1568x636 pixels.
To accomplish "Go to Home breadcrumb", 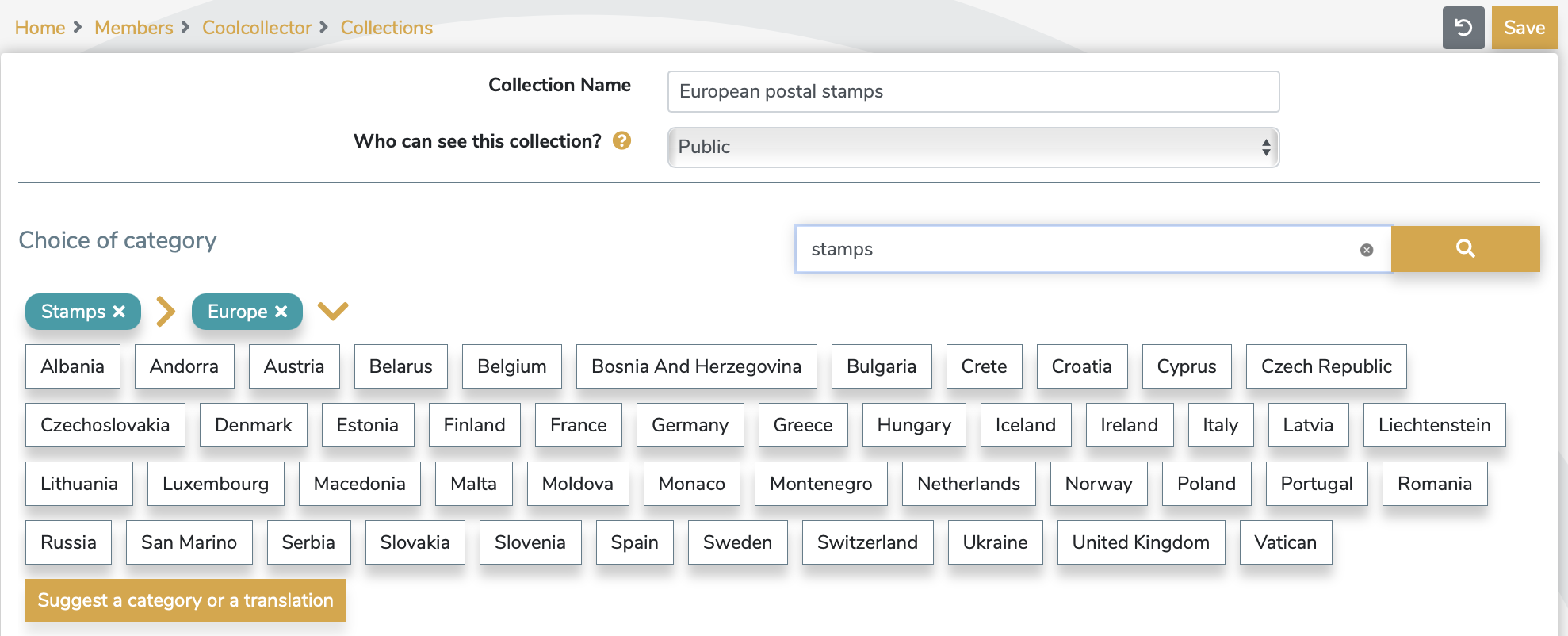I will (40, 28).
